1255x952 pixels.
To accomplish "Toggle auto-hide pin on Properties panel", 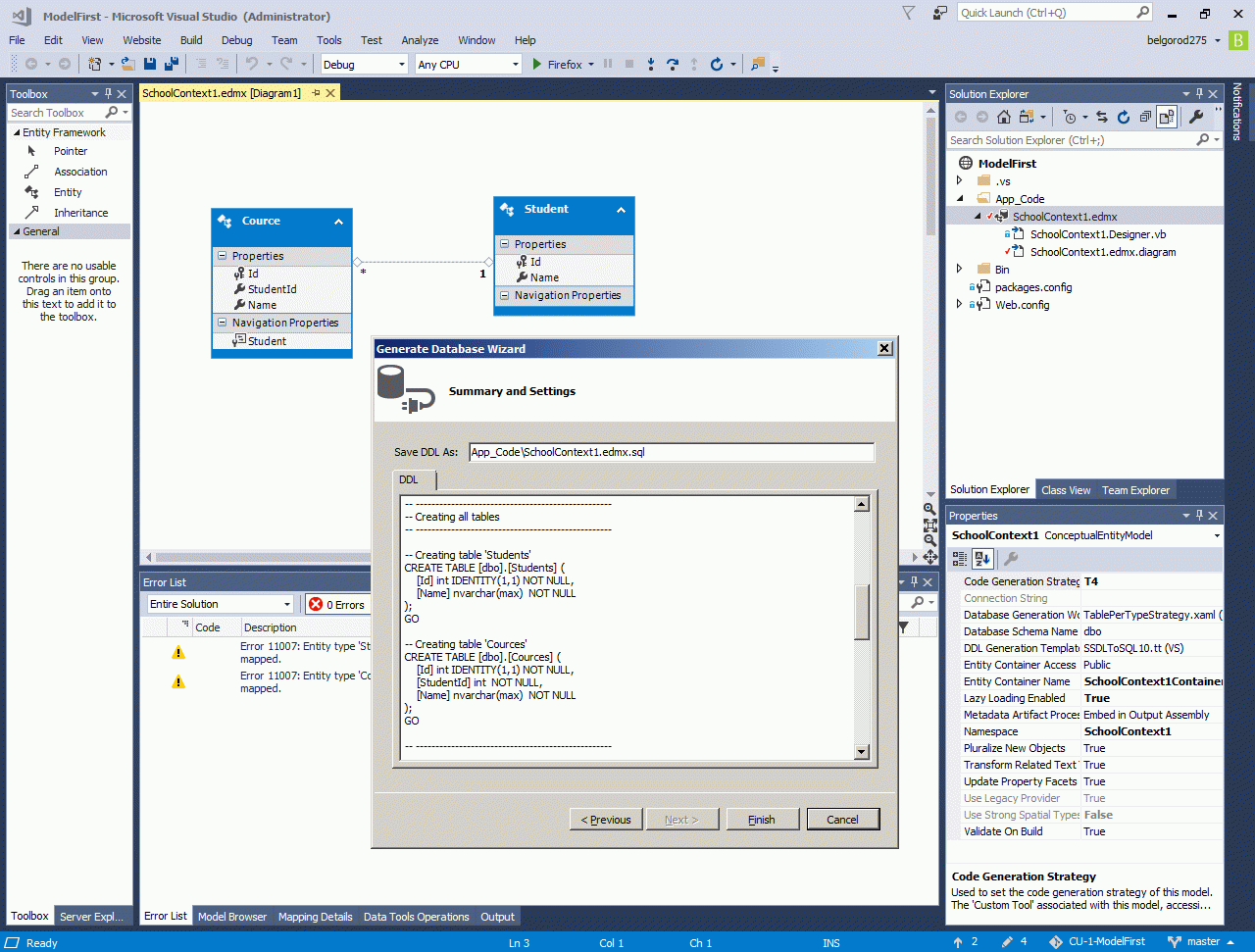I will [x=1199, y=516].
